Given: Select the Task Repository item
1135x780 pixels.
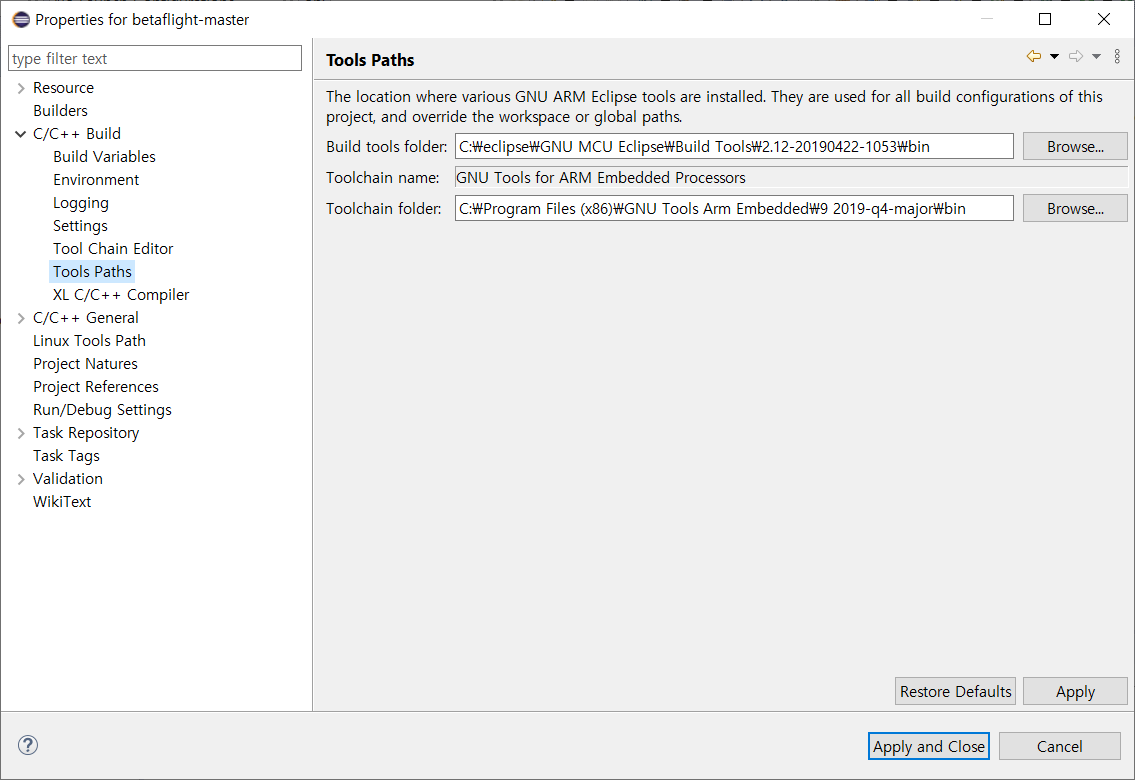Looking at the screenshot, I should tap(86, 433).
